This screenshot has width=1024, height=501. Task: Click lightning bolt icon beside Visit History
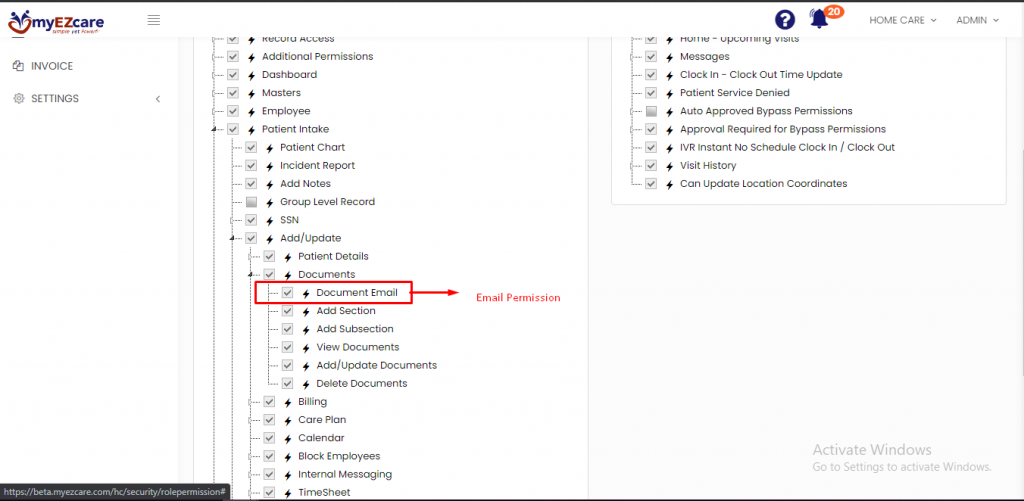point(669,167)
